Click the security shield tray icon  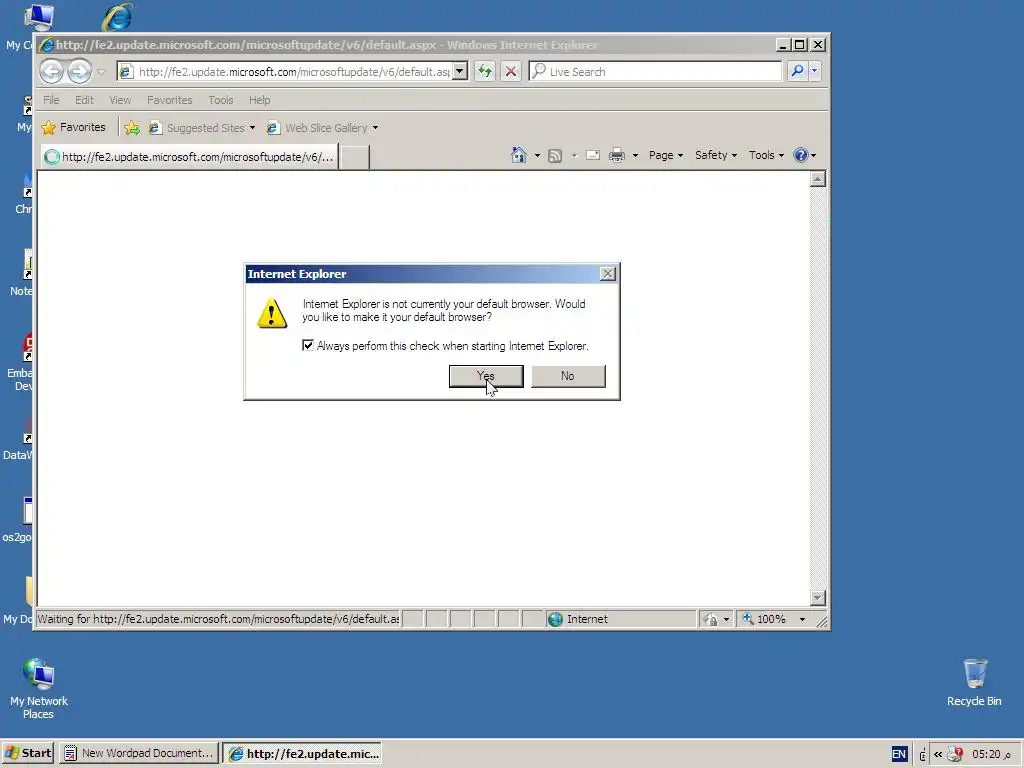point(955,754)
